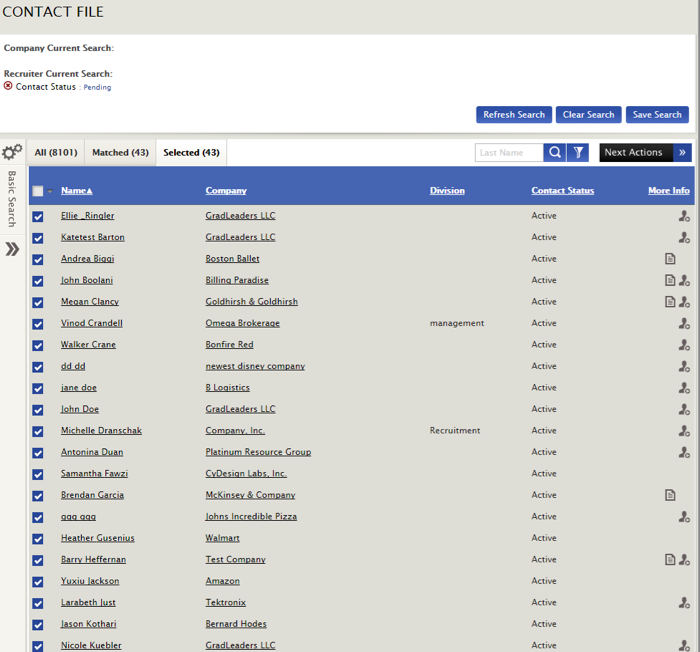The height and width of the screenshot is (652, 700).
Task: Open person icon for Michelle Dranschak
Action: click(x=684, y=430)
